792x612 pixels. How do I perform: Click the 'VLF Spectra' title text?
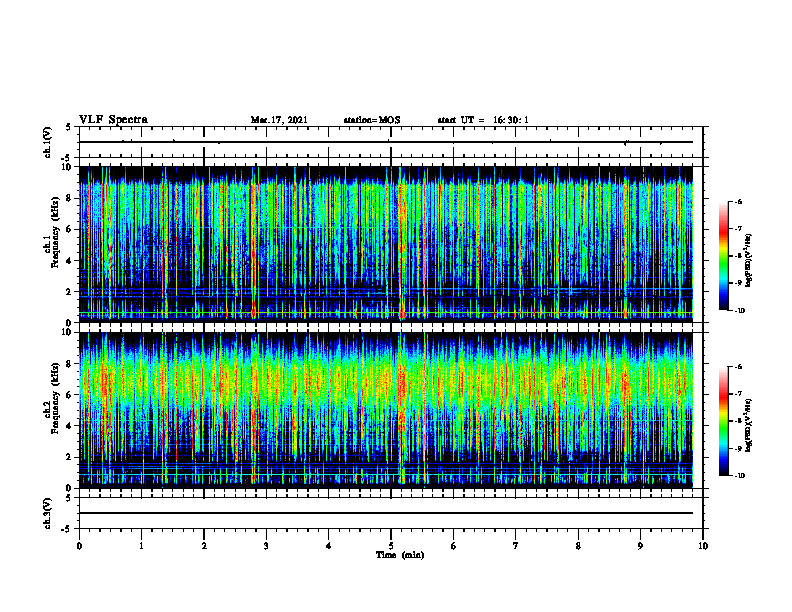(113, 119)
